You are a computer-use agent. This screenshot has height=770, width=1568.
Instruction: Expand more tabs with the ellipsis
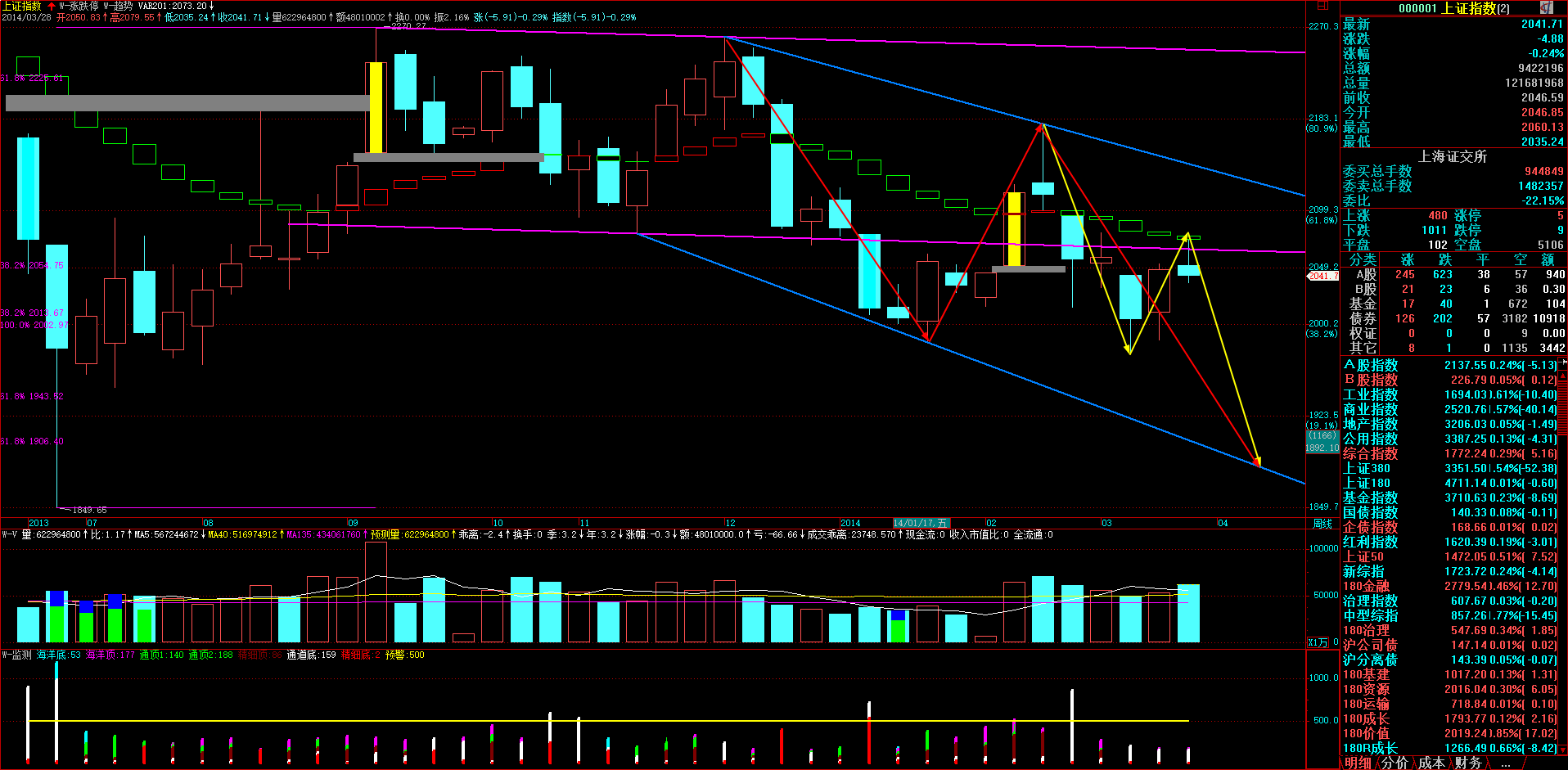1506,763
